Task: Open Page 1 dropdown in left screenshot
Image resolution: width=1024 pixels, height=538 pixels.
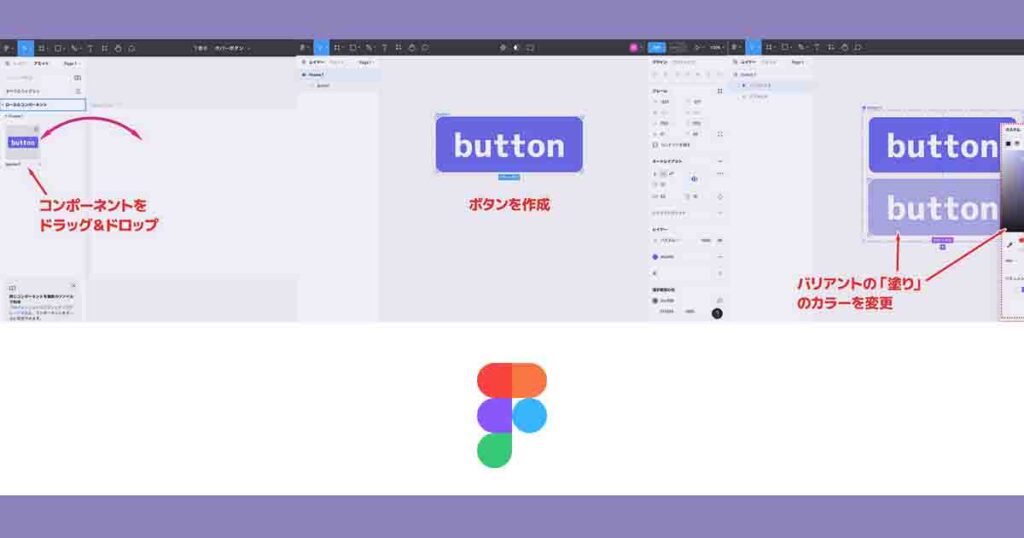Action: (x=71, y=63)
